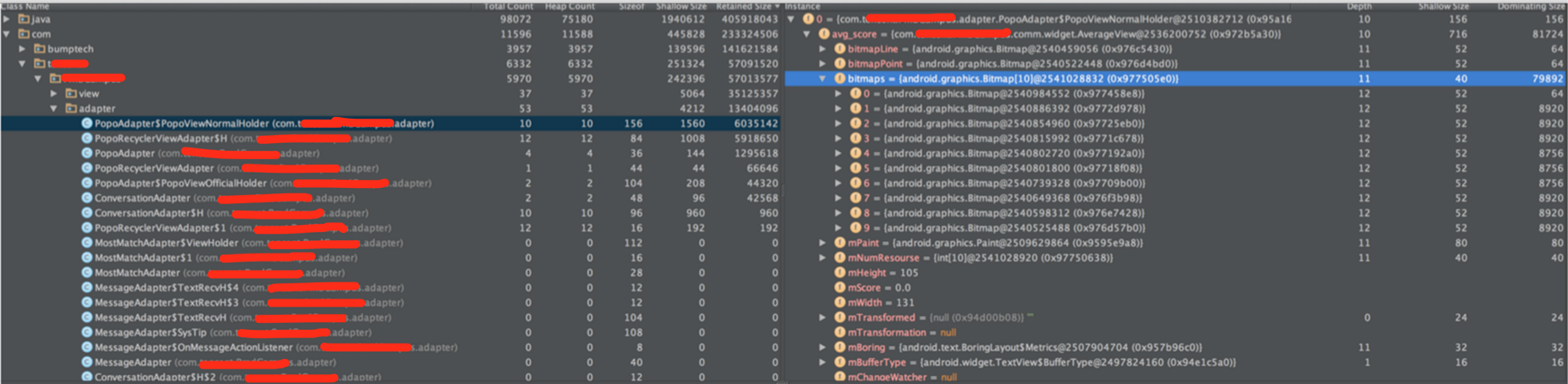Expand the mBoring field
Viewport: 1568px width, 384px height.
click(x=822, y=347)
